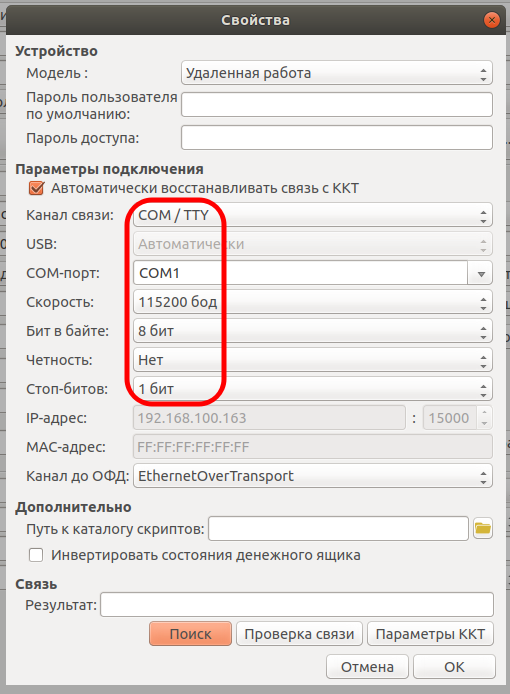Image resolution: width=510 pixels, height=694 pixels.
Task: Open the Канал связи COM / TTY dropdown
Action: (313, 215)
